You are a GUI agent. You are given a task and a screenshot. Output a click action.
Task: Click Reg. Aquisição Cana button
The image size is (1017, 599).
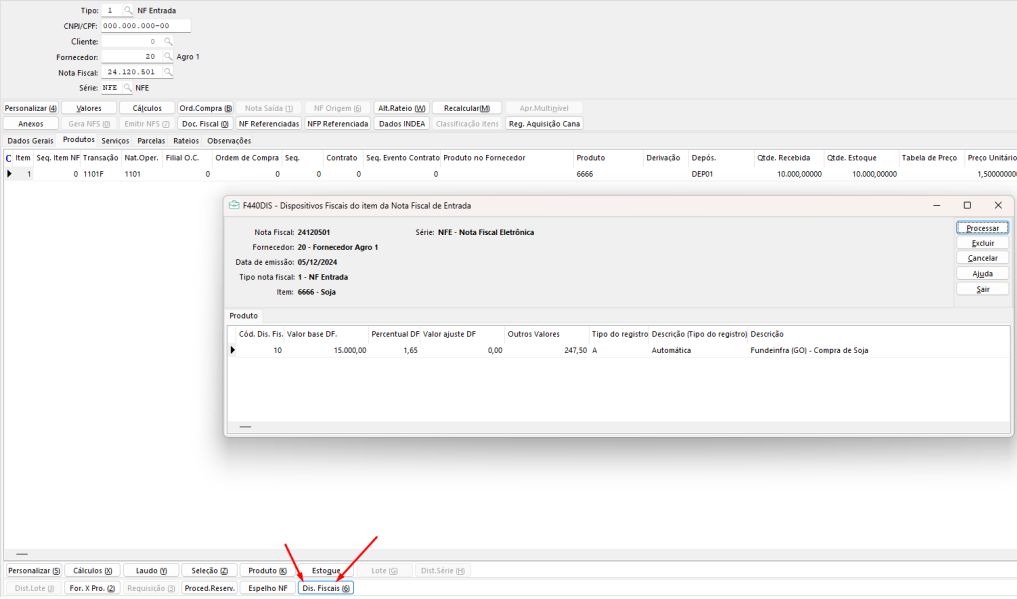(x=544, y=124)
